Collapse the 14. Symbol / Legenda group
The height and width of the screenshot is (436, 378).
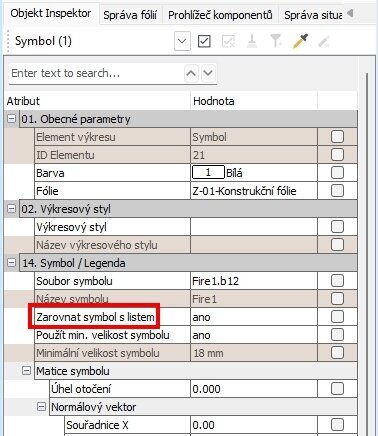coord(11,262)
